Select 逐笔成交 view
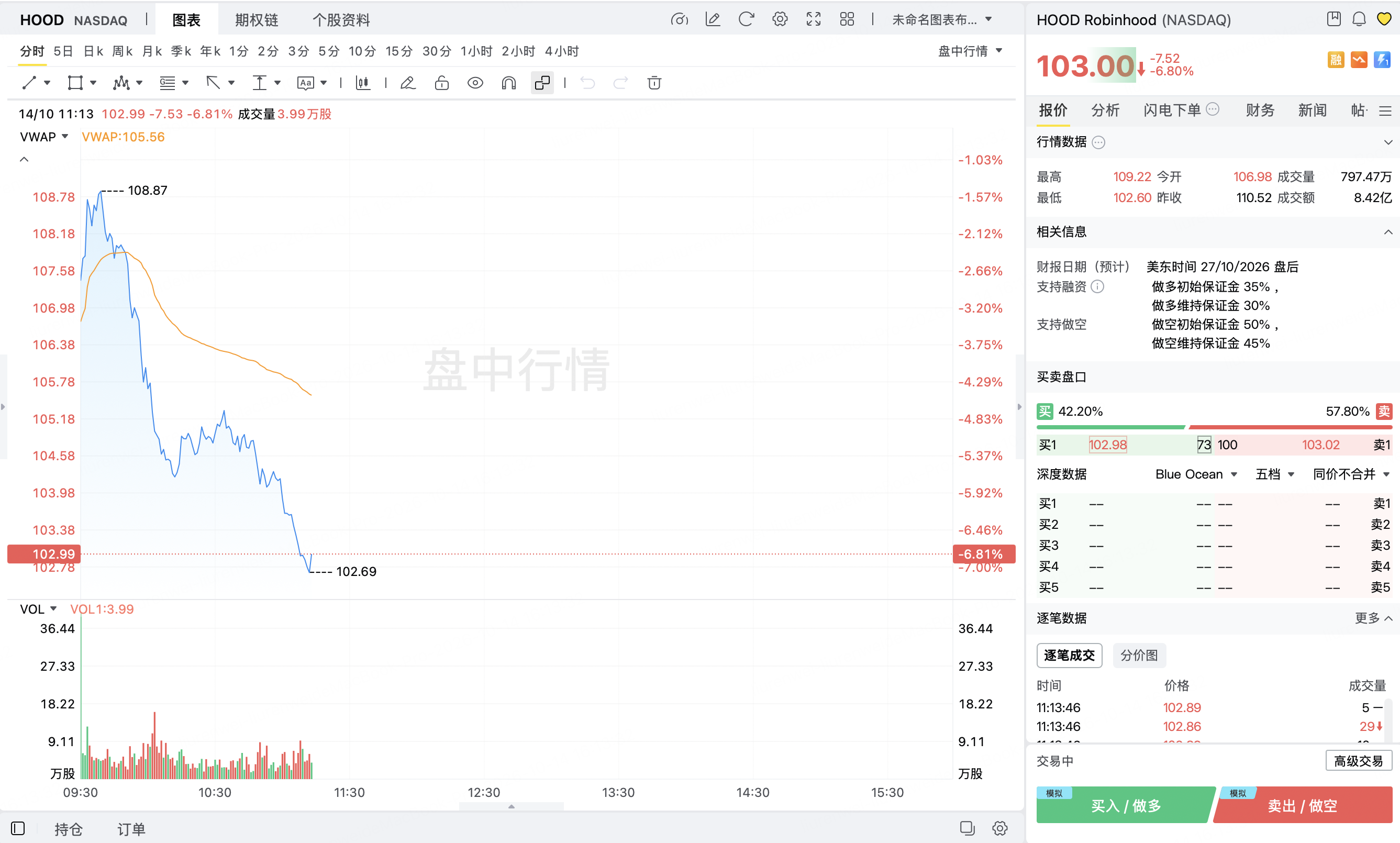 click(1069, 656)
